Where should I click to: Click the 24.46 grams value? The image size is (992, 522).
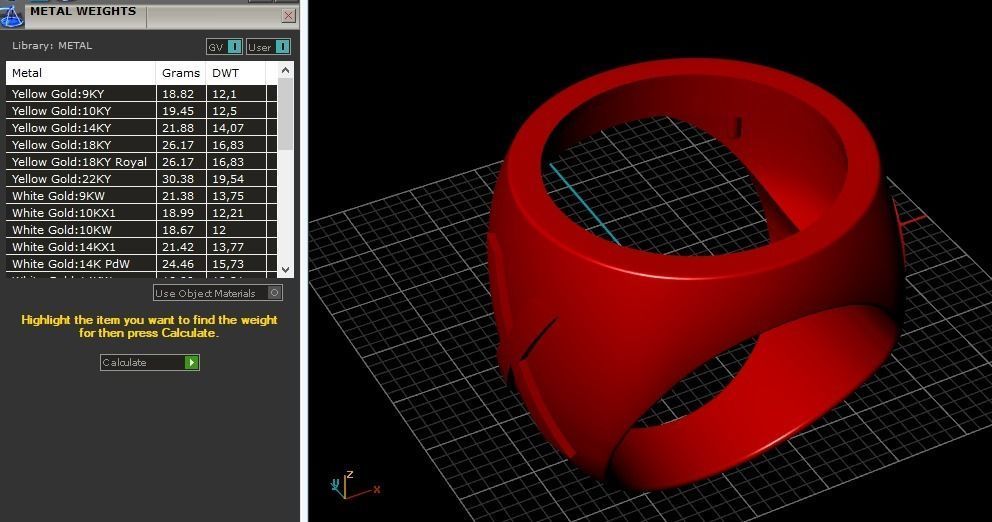(178, 264)
